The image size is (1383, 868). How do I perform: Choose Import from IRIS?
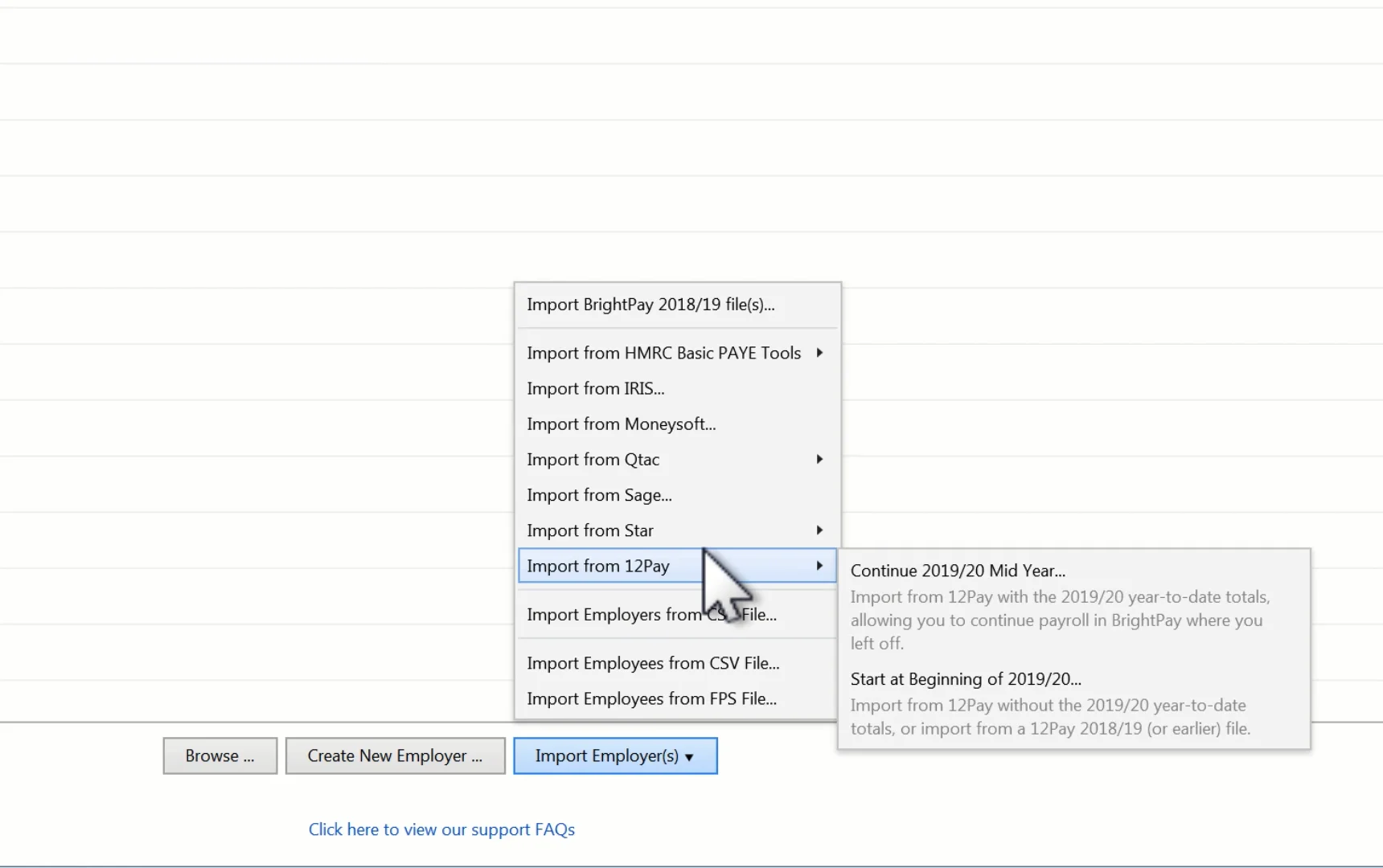(x=677, y=388)
